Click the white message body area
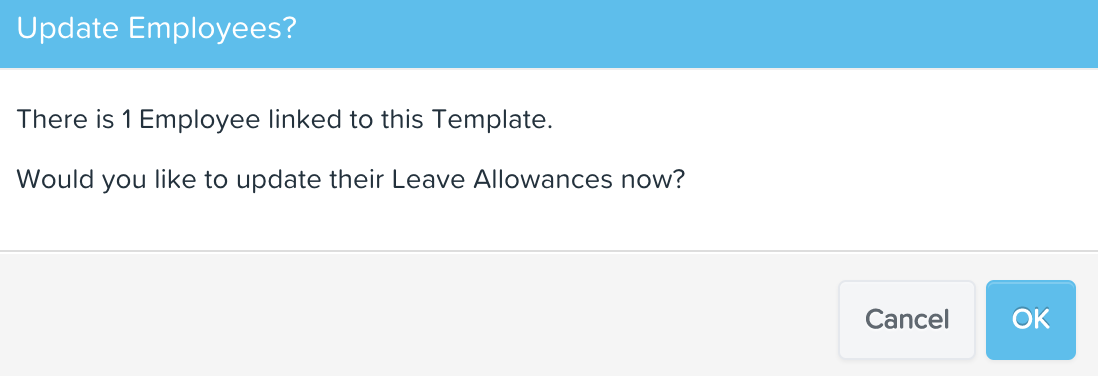The width and height of the screenshot is (1098, 376). 549,159
